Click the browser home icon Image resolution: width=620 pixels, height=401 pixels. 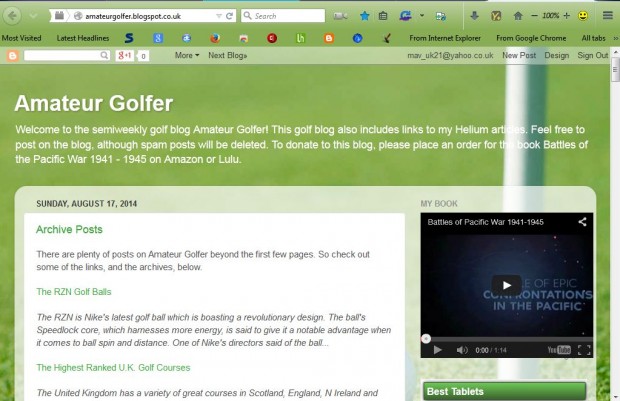(x=518, y=16)
